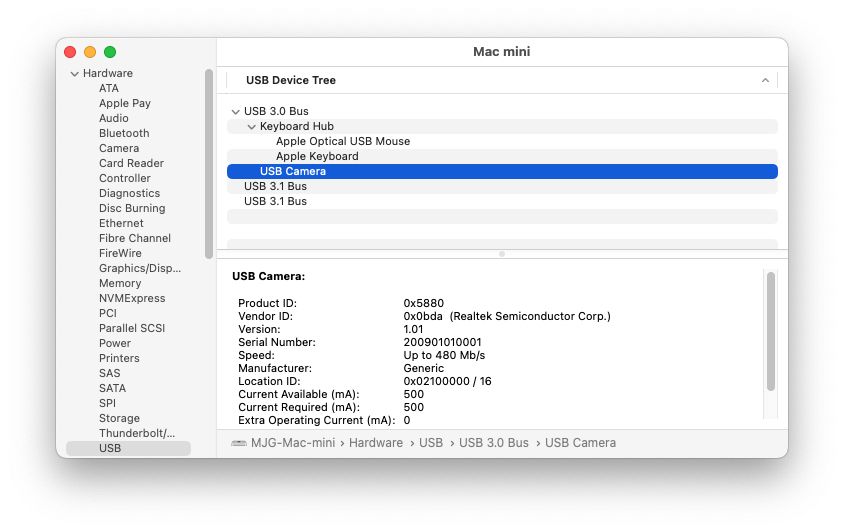Select Controller in the sidebar
Image resolution: width=844 pixels, height=532 pixels.
(x=125, y=178)
